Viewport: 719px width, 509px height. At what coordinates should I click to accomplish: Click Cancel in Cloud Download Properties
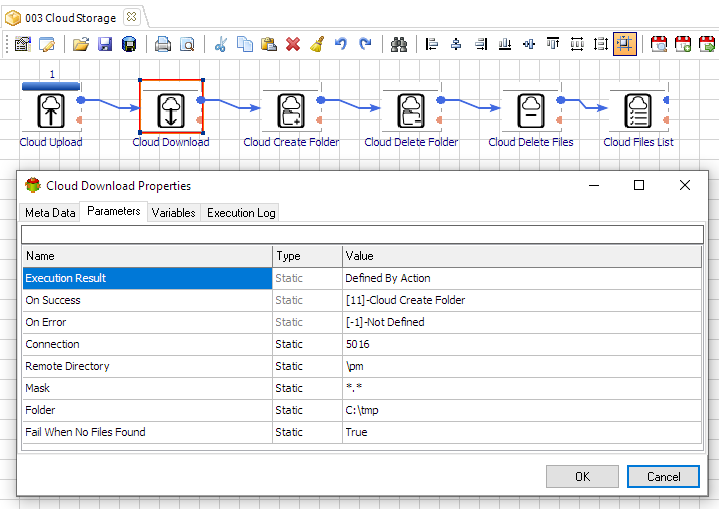click(x=664, y=476)
